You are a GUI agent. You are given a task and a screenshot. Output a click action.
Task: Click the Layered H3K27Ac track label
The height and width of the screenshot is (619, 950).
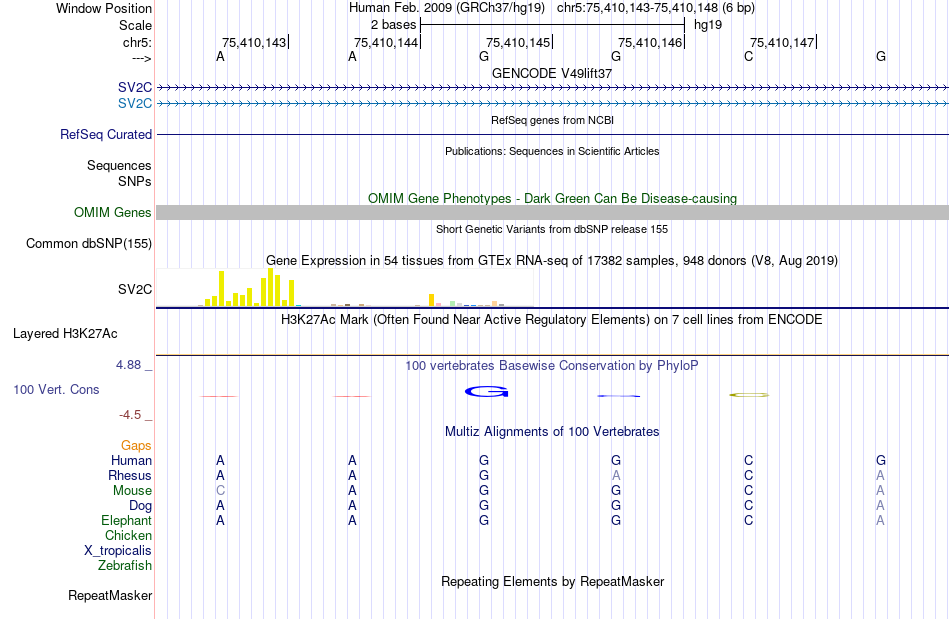coord(65,334)
